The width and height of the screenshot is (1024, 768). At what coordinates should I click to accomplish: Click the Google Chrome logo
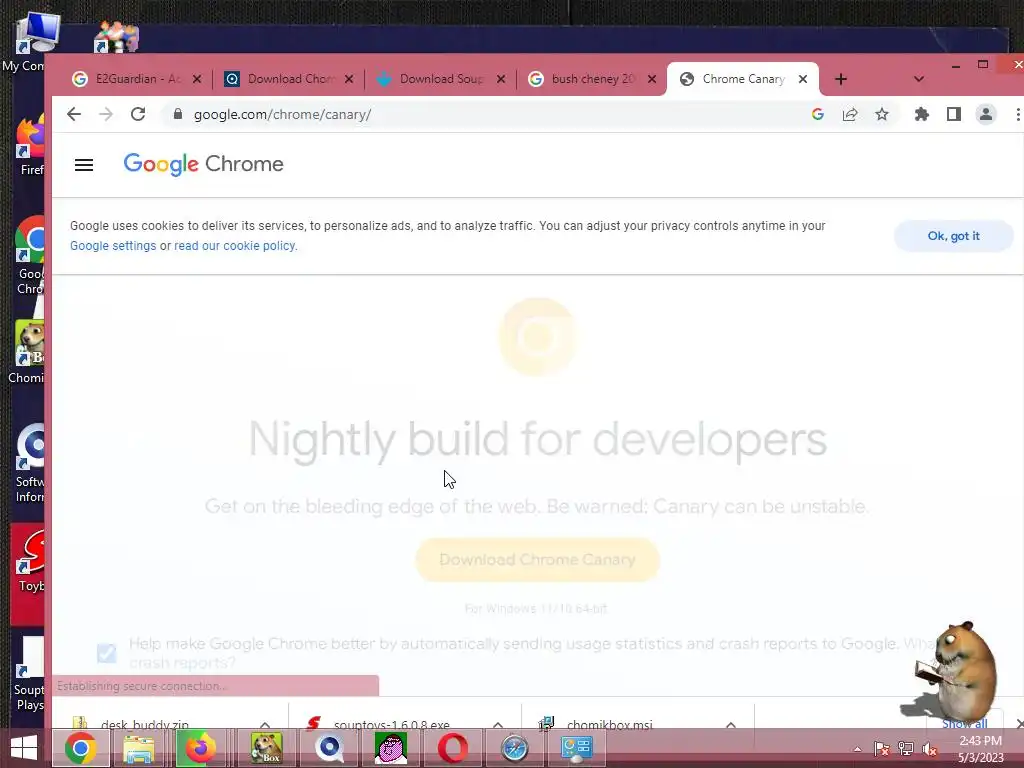pos(203,164)
